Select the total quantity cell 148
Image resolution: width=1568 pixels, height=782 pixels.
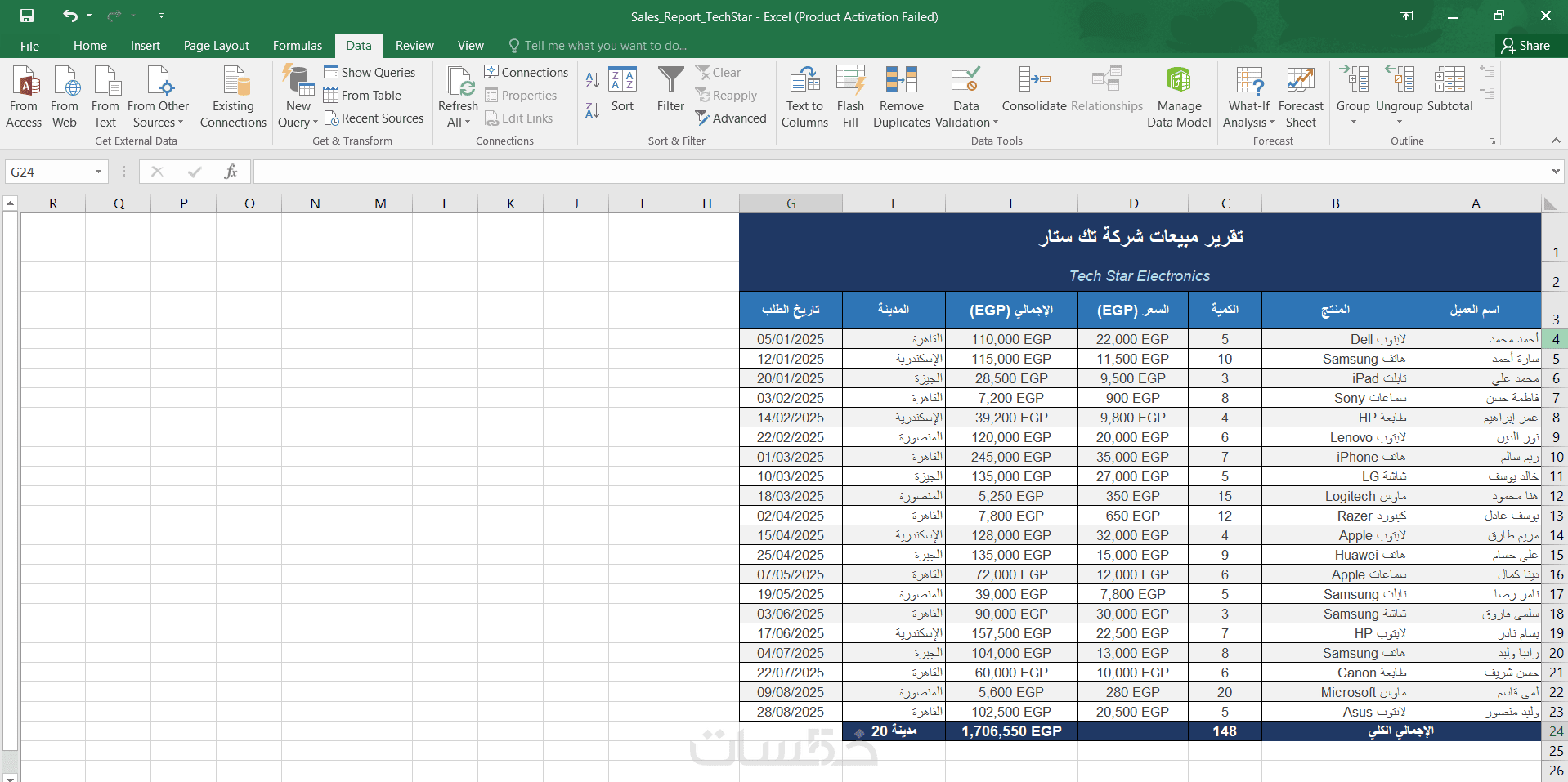[1225, 731]
